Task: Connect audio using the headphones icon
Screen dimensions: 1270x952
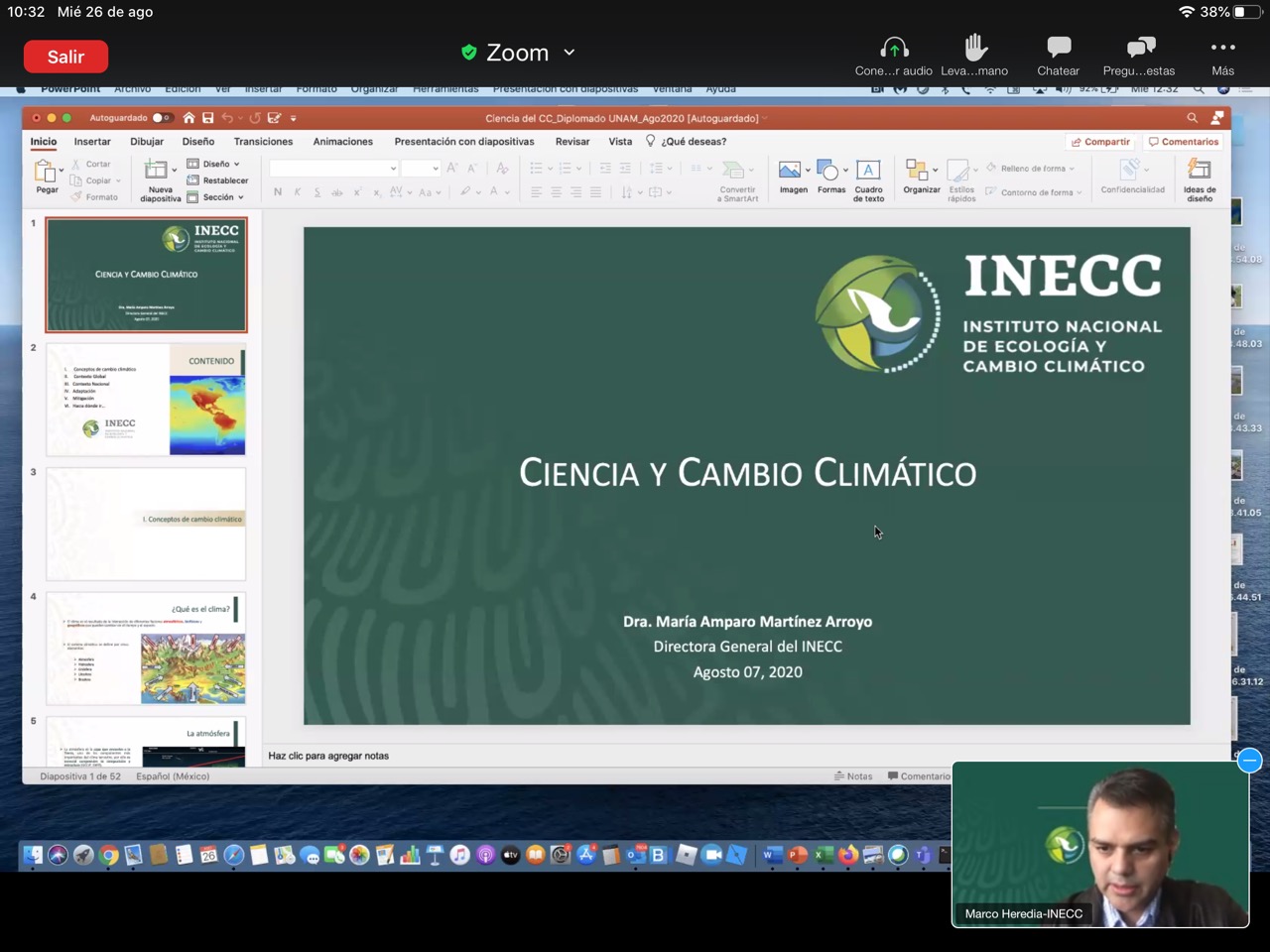Action: 894,48
